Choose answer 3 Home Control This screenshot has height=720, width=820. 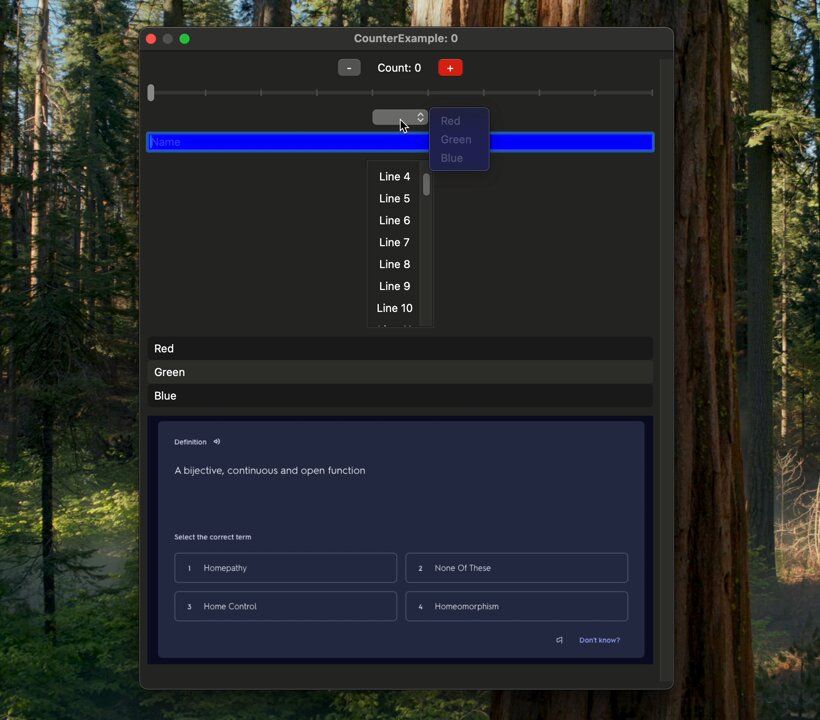(x=286, y=607)
